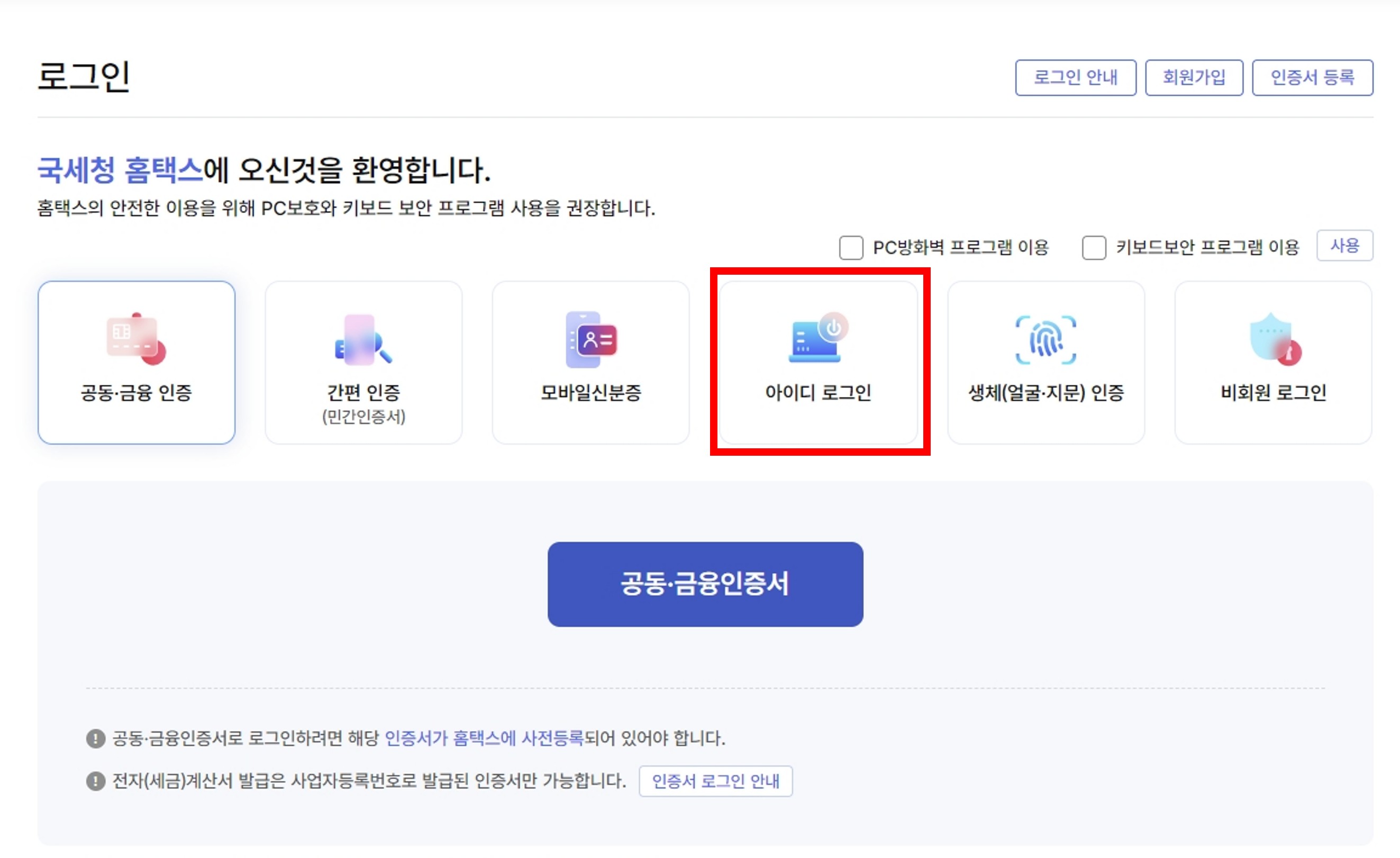Open the 로그인 안내 button
1400x858 pixels.
1075,77
